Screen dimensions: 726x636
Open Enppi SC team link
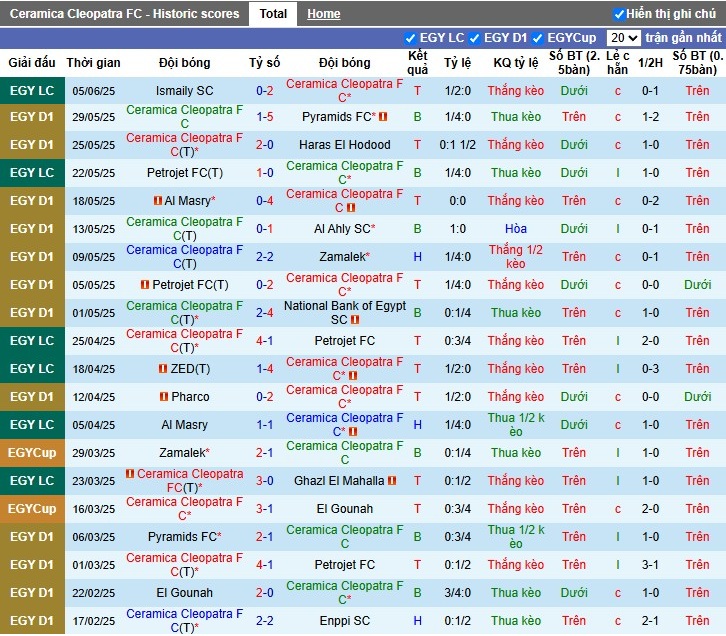344,621
